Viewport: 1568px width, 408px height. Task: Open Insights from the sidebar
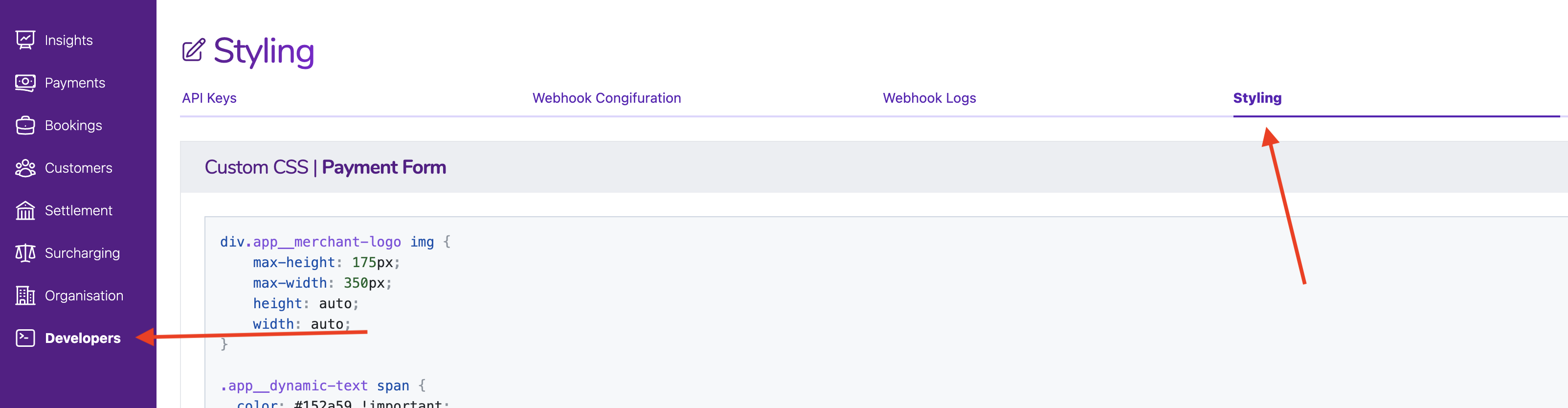point(68,40)
